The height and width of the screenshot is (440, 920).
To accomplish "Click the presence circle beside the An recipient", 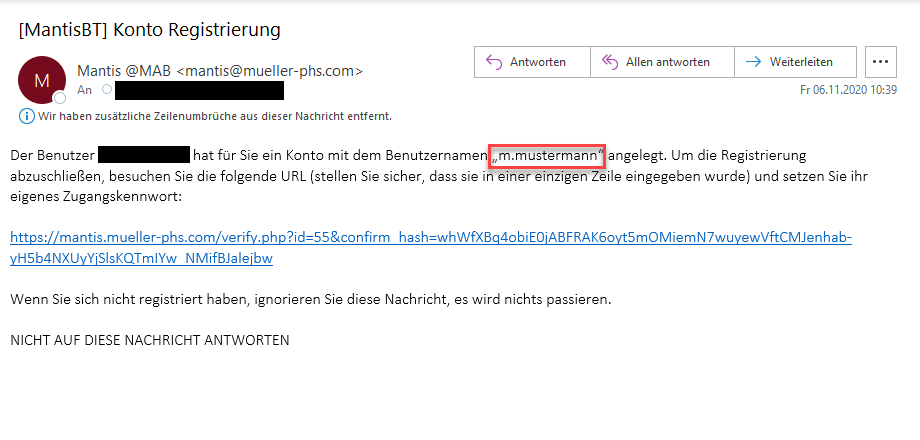I will click(x=106, y=91).
